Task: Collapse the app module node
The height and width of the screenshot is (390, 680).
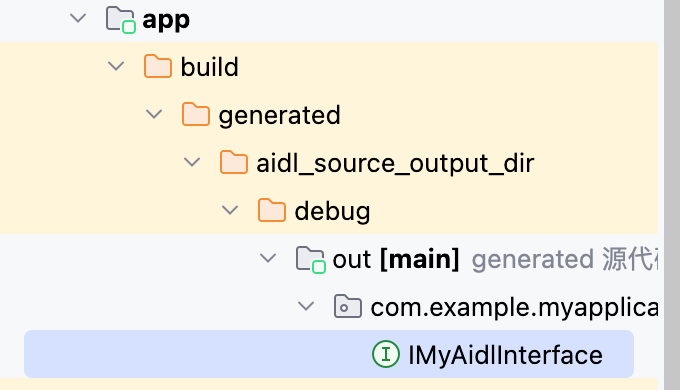Action: click(78, 18)
